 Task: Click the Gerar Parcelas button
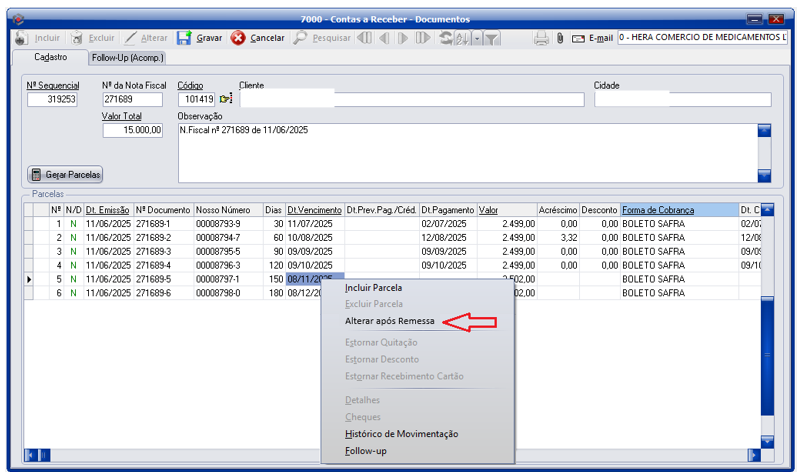[x=66, y=174]
